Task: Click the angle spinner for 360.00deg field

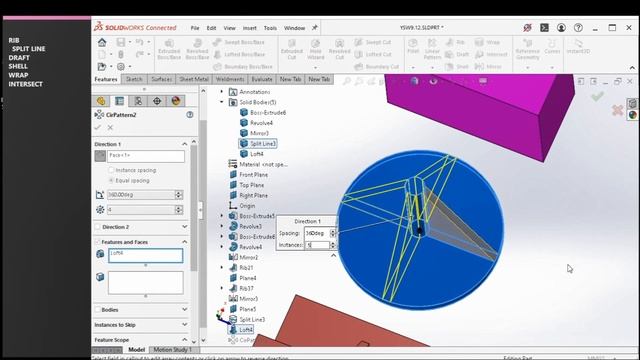Action: (178, 195)
